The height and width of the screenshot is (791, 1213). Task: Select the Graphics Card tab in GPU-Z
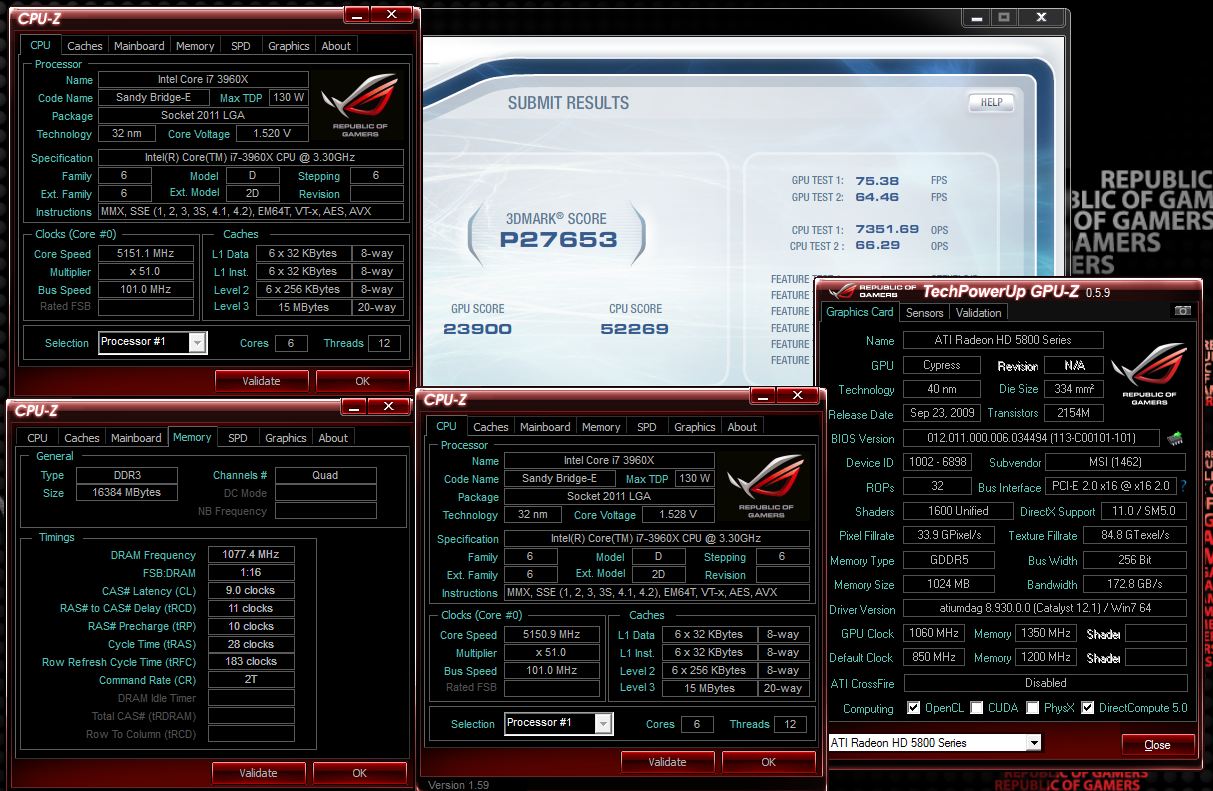(x=860, y=312)
